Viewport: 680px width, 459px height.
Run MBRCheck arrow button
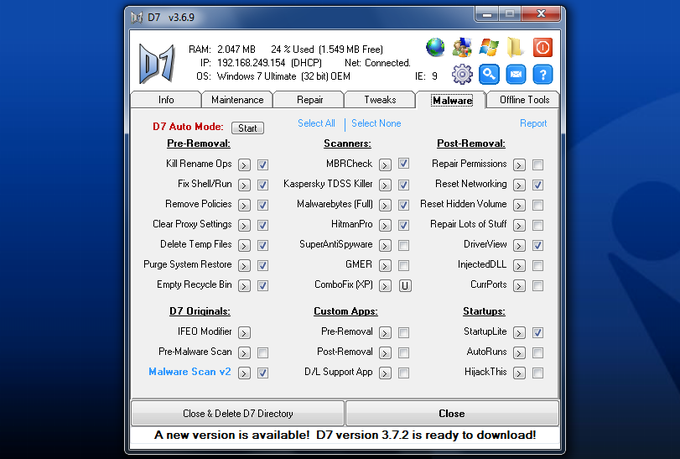(385, 165)
